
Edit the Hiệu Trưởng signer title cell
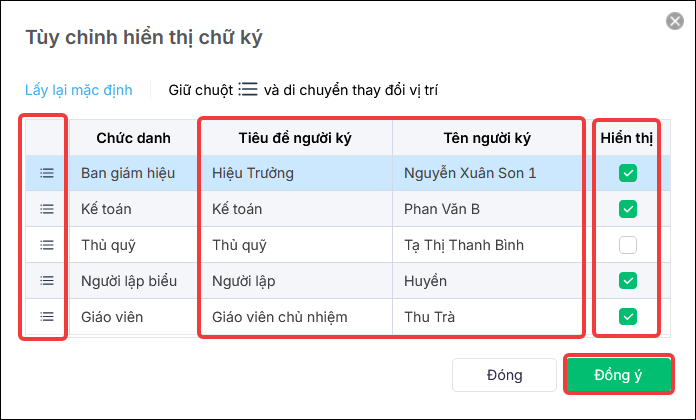(x=297, y=173)
